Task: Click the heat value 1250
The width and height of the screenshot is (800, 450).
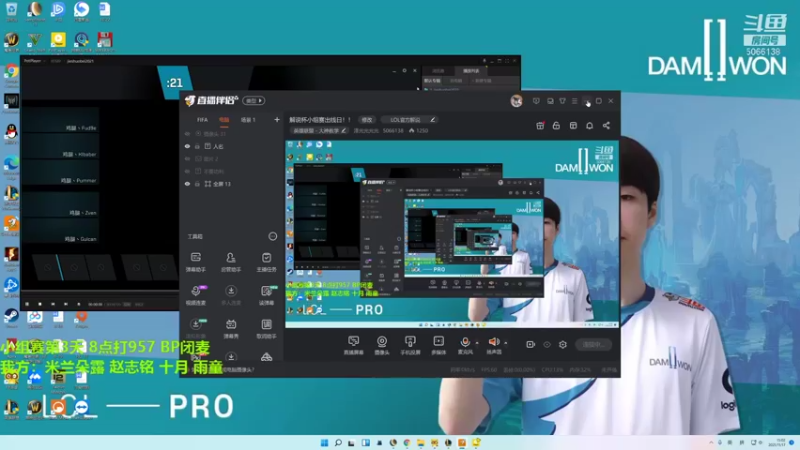Action: (x=419, y=131)
